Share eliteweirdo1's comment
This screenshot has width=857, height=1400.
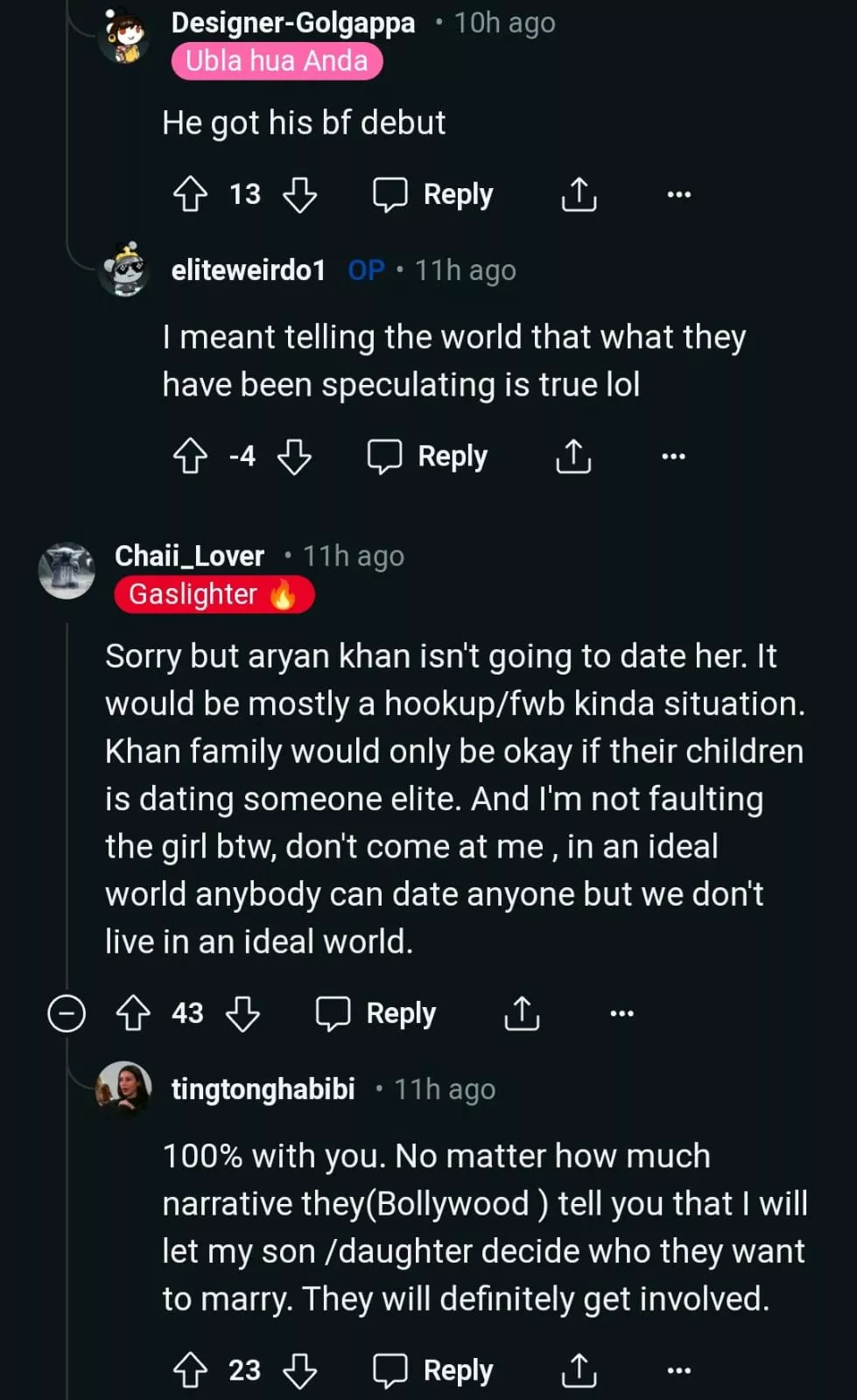[x=573, y=456]
